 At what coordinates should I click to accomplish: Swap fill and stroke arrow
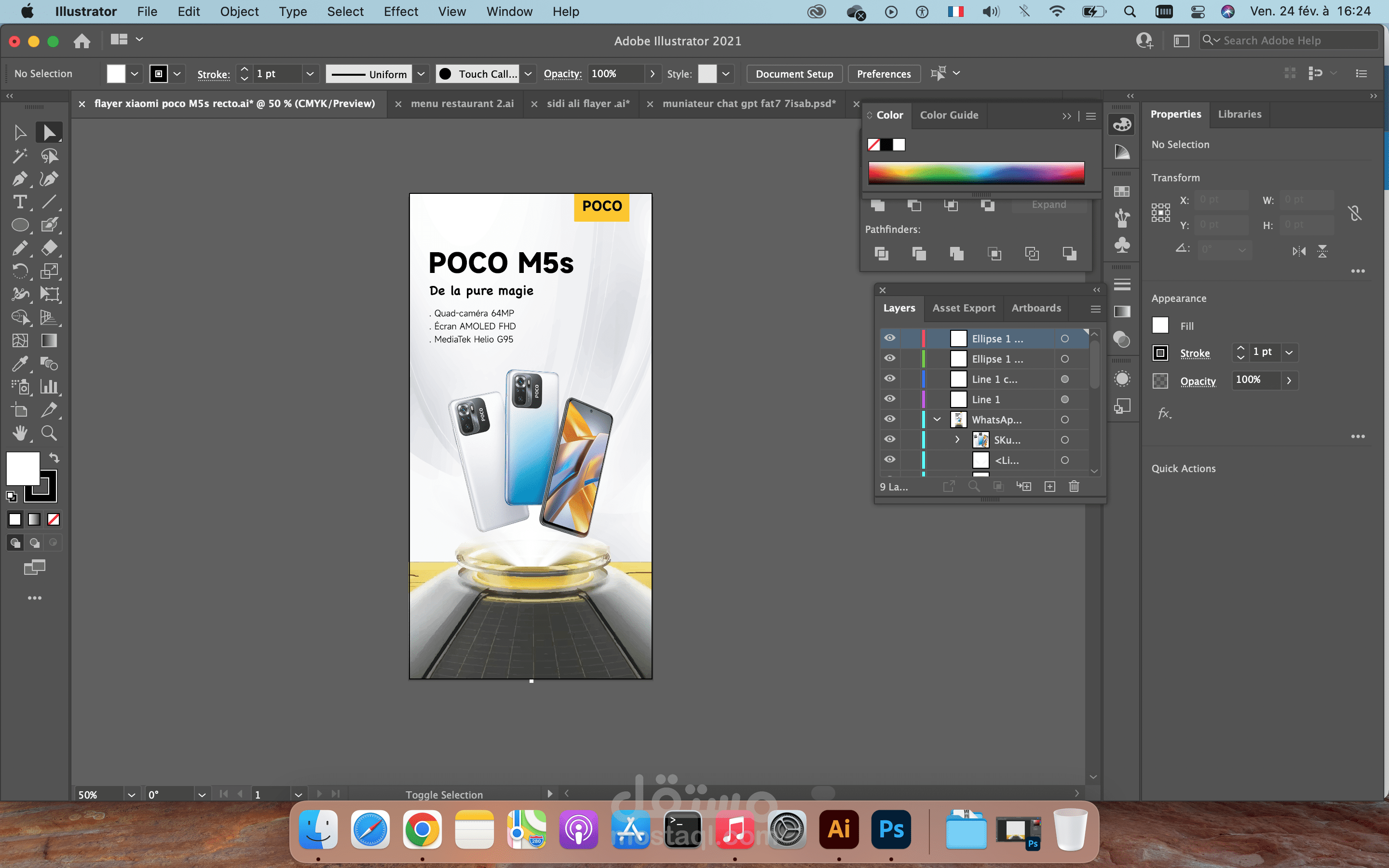pyautogui.click(x=54, y=458)
